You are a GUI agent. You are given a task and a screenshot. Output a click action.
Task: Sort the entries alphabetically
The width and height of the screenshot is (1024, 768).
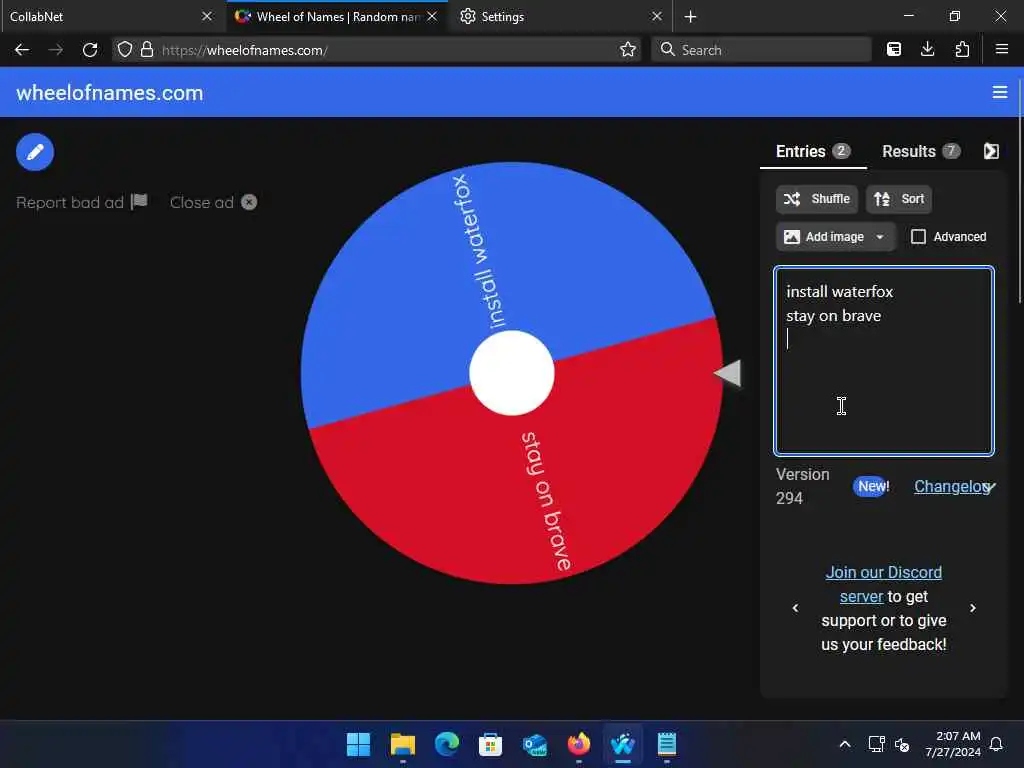coord(899,199)
